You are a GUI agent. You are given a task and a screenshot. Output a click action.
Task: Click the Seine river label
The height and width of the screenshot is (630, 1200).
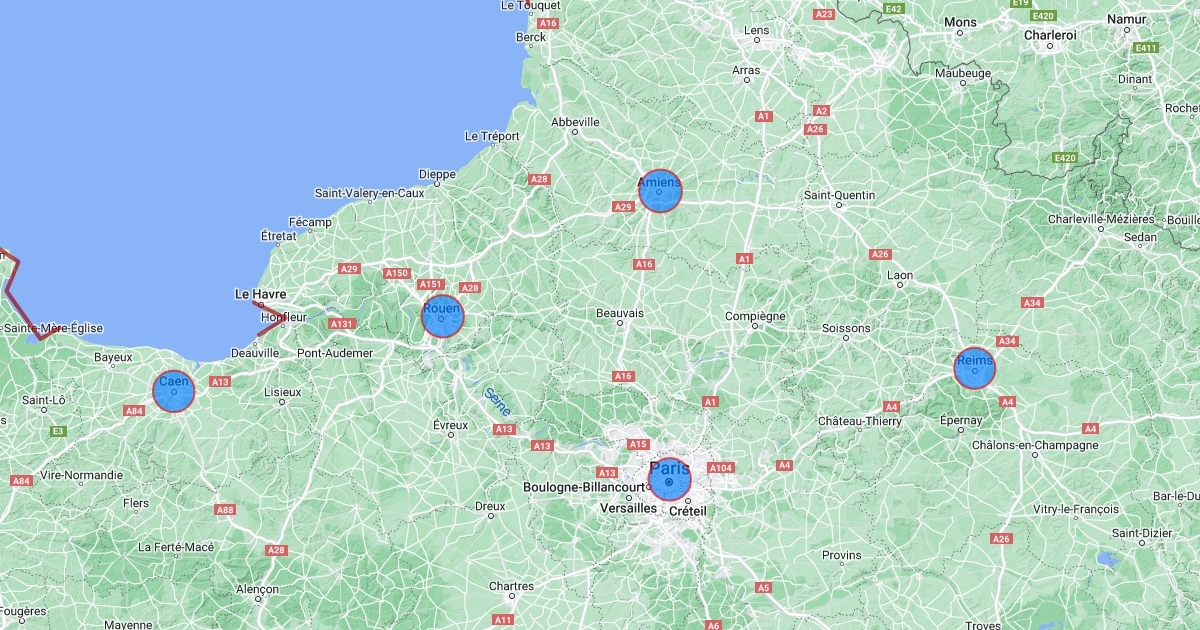tap(497, 401)
